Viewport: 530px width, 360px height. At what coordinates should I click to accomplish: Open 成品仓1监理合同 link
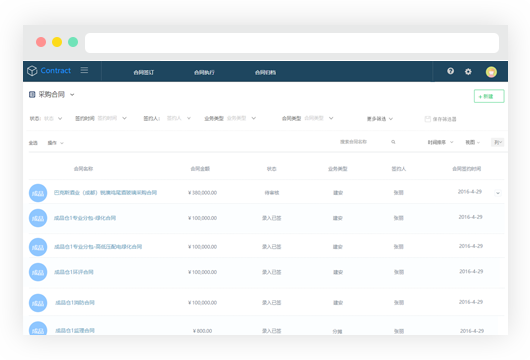point(75,331)
